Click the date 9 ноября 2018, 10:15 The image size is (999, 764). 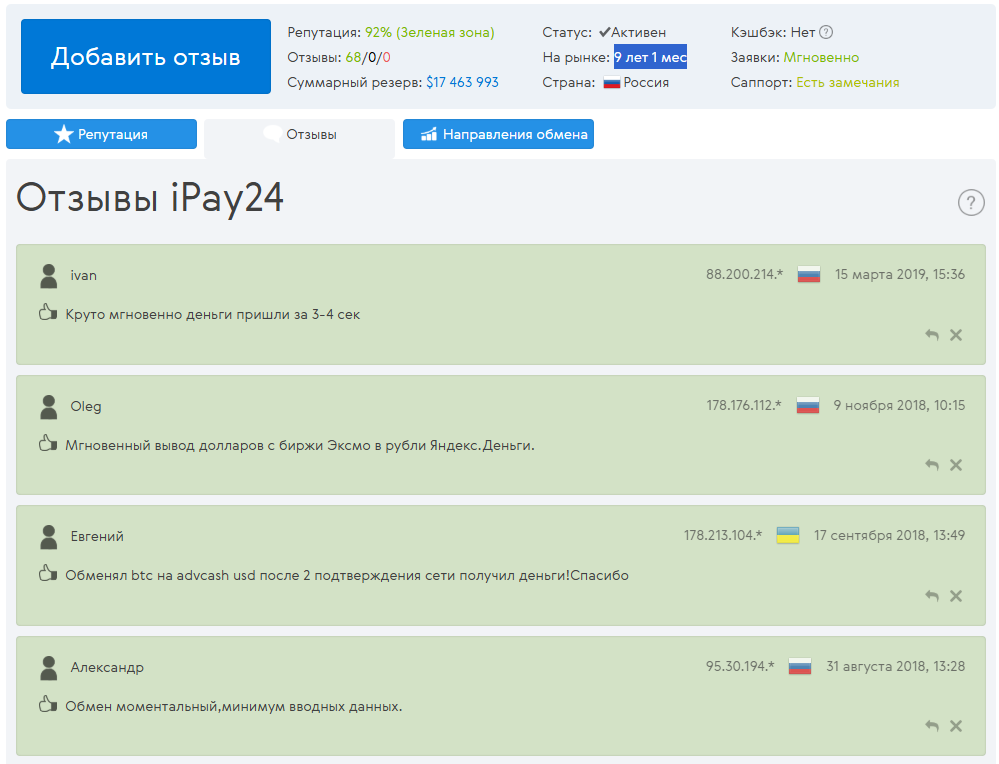click(x=899, y=405)
